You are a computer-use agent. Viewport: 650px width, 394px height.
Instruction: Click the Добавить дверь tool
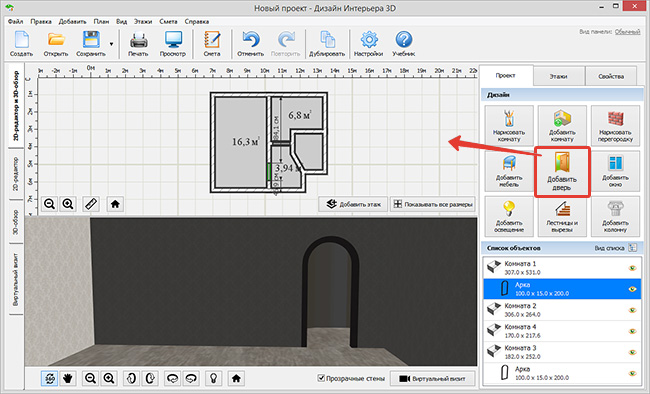(562, 172)
